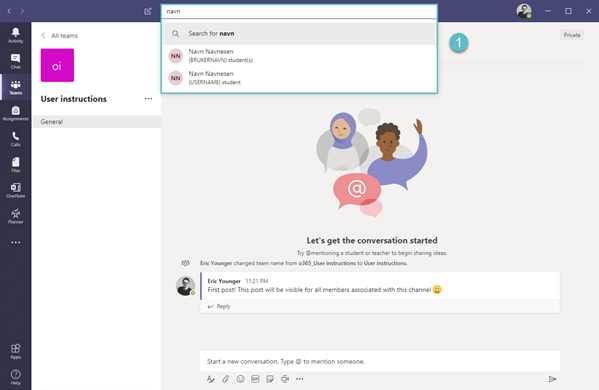Select Navn Navnesen (BRUKERNAVN) search result

pos(300,56)
